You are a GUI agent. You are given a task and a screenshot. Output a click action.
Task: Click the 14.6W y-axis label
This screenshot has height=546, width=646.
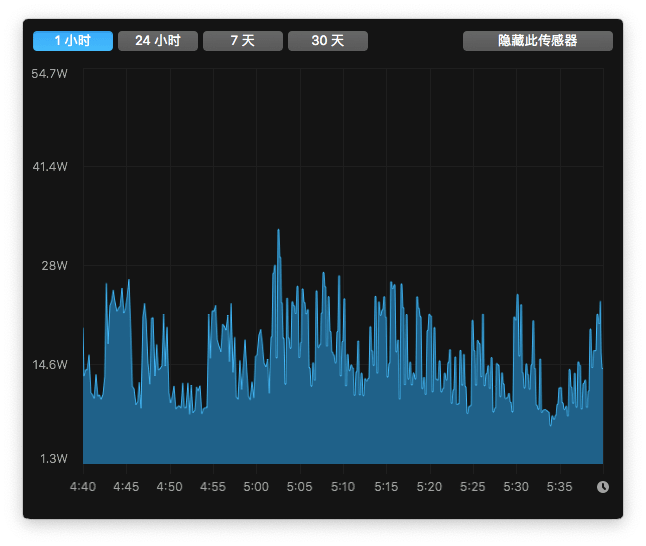click(x=50, y=365)
